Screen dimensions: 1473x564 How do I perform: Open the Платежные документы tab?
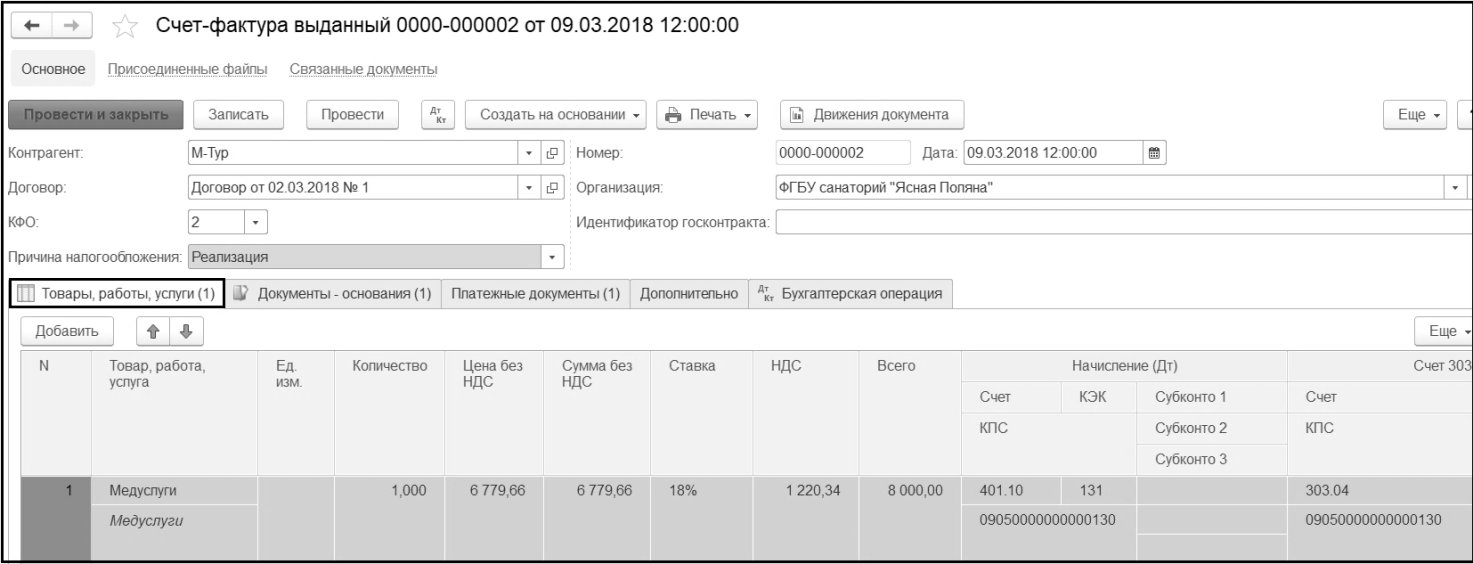tap(534, 294)
